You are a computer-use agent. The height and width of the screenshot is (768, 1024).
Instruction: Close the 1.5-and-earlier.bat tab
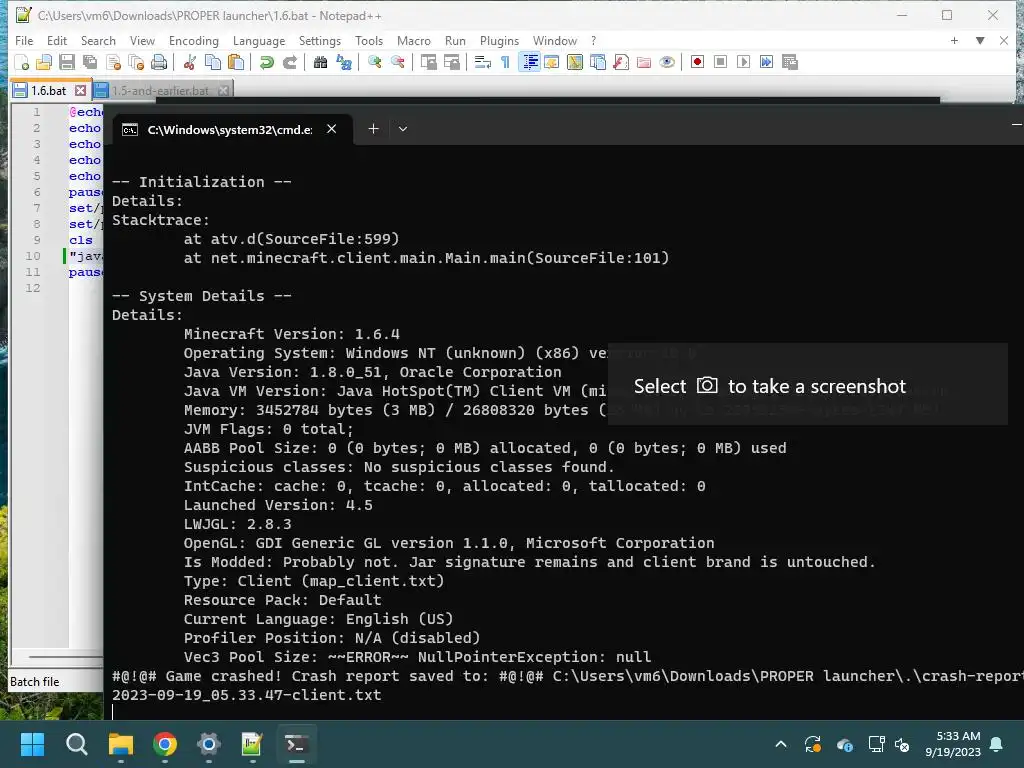(x=223, y=91)
